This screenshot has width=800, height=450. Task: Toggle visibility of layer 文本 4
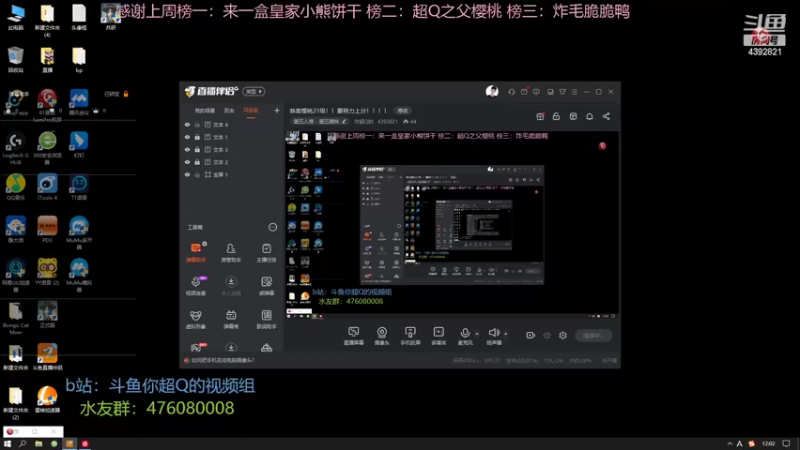click(x=187, y=124)
